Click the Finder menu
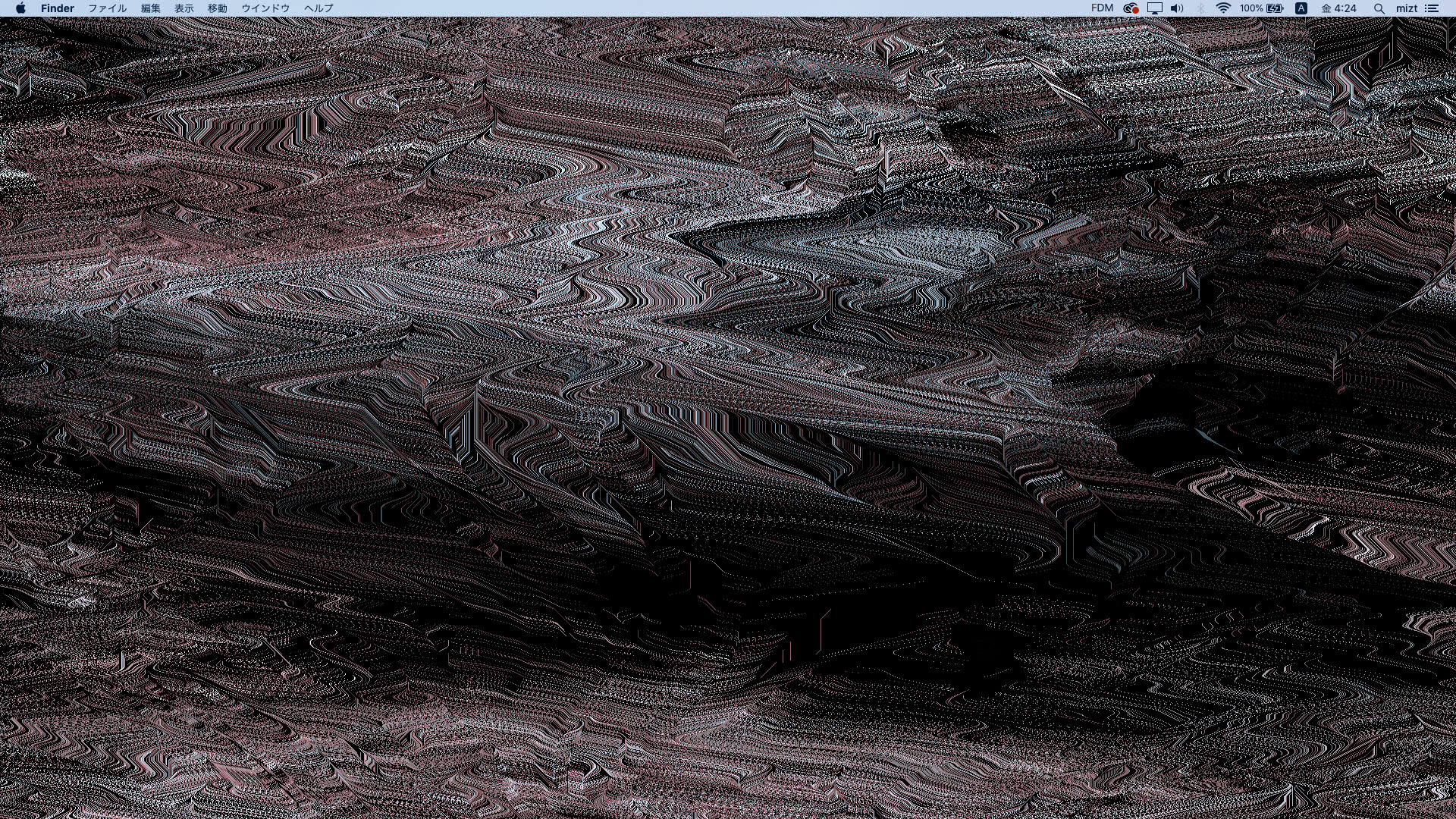 pos(58,8)
